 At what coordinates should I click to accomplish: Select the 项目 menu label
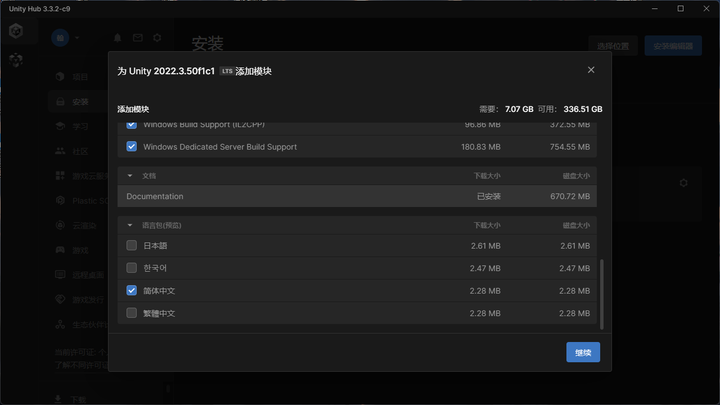[x=80, y=77]
